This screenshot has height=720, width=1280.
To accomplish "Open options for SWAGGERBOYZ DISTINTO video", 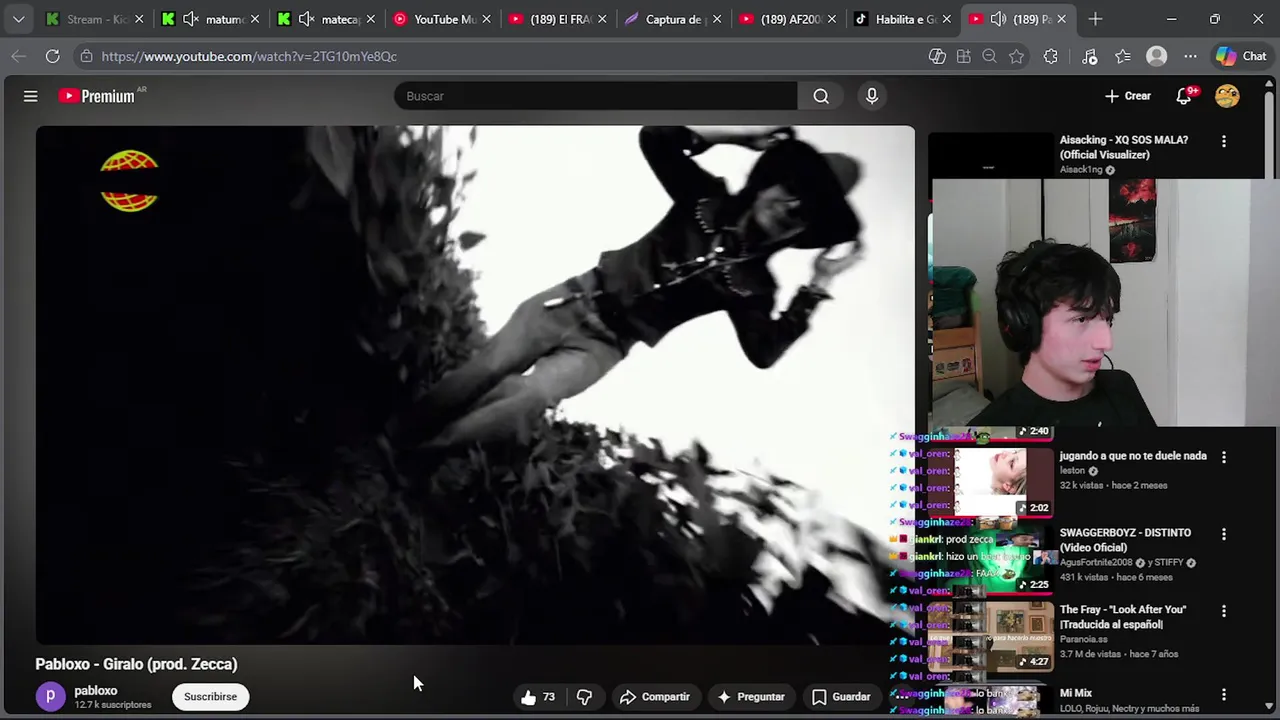I will click(1224, 534).
